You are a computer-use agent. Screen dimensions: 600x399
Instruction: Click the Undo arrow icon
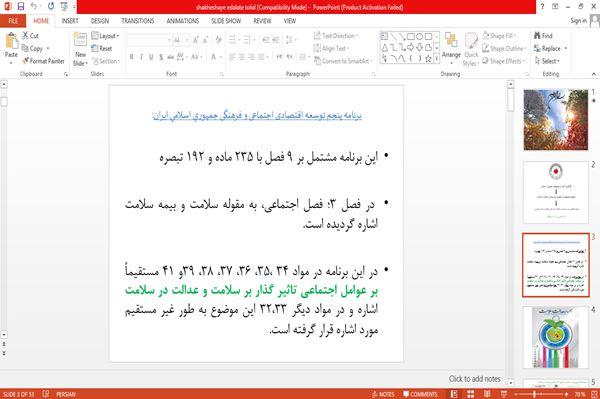[34, 6]
